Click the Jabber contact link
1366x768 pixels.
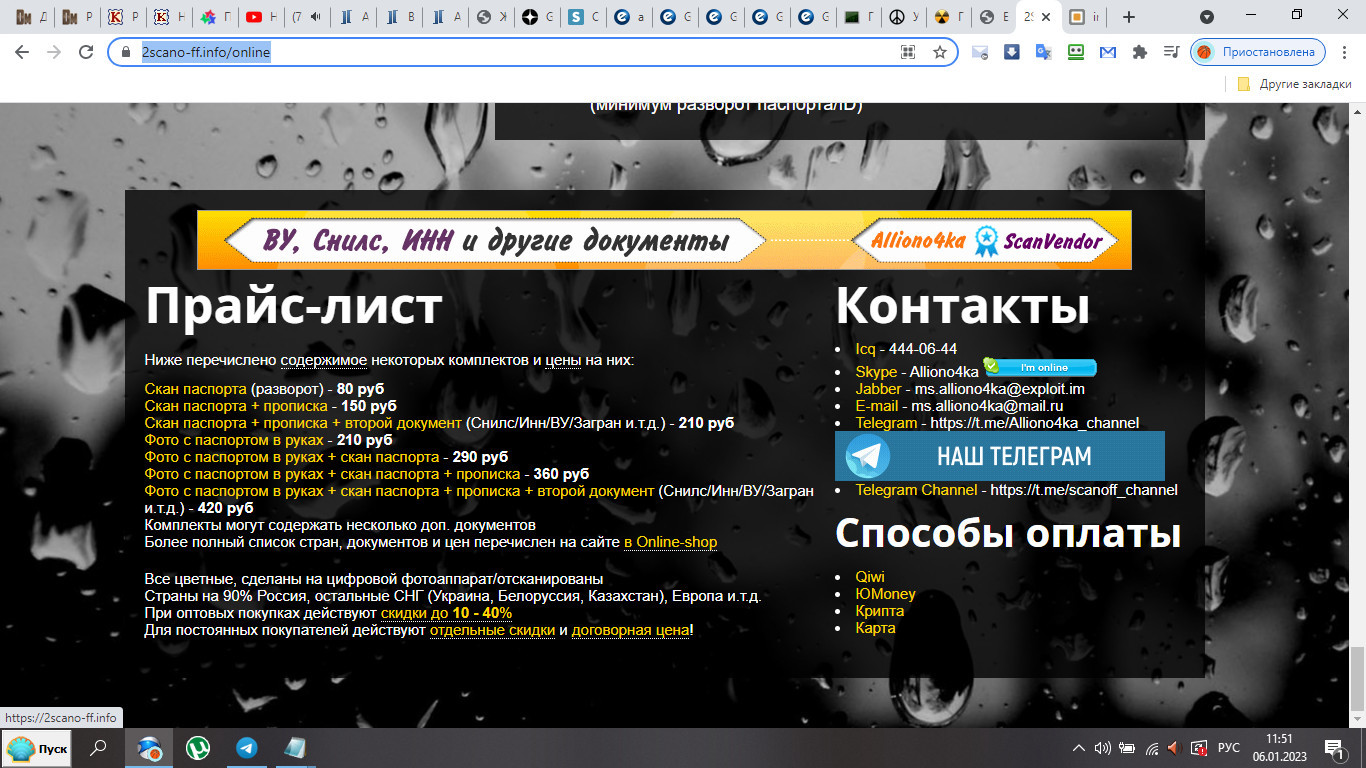click(879, 389)
